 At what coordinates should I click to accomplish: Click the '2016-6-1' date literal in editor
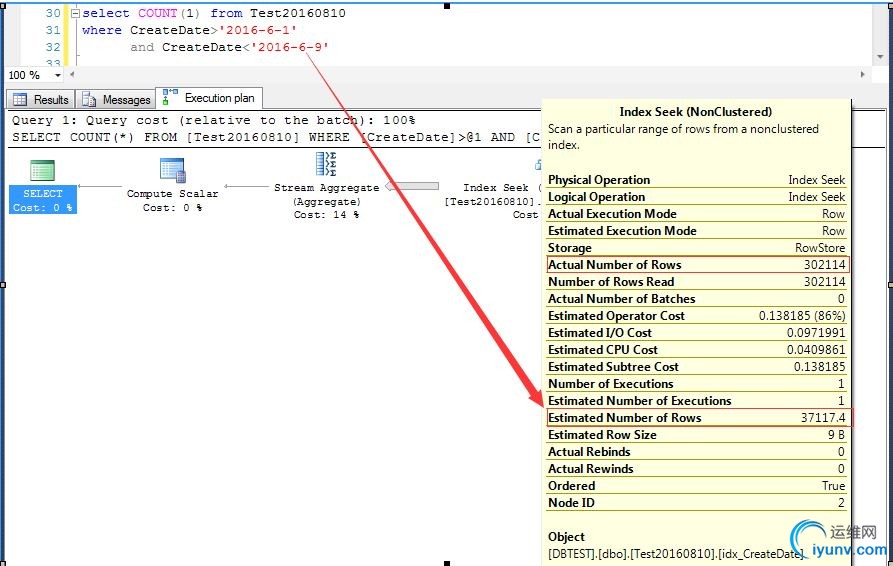257,30
